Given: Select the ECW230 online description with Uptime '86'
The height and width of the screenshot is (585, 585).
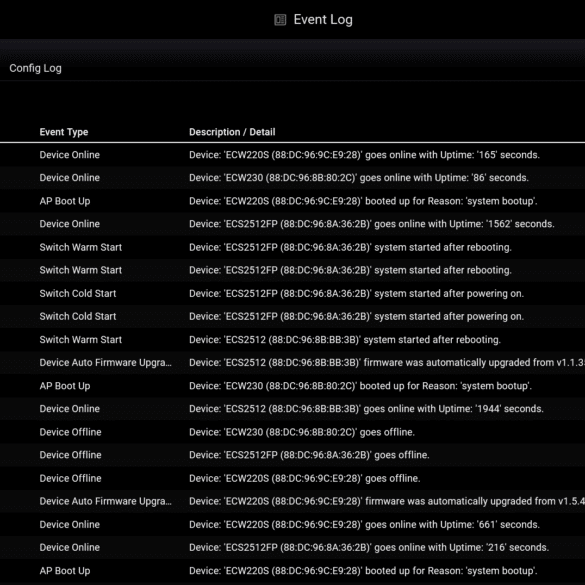Looking at the screenshot, I should (x=359, y=178).
